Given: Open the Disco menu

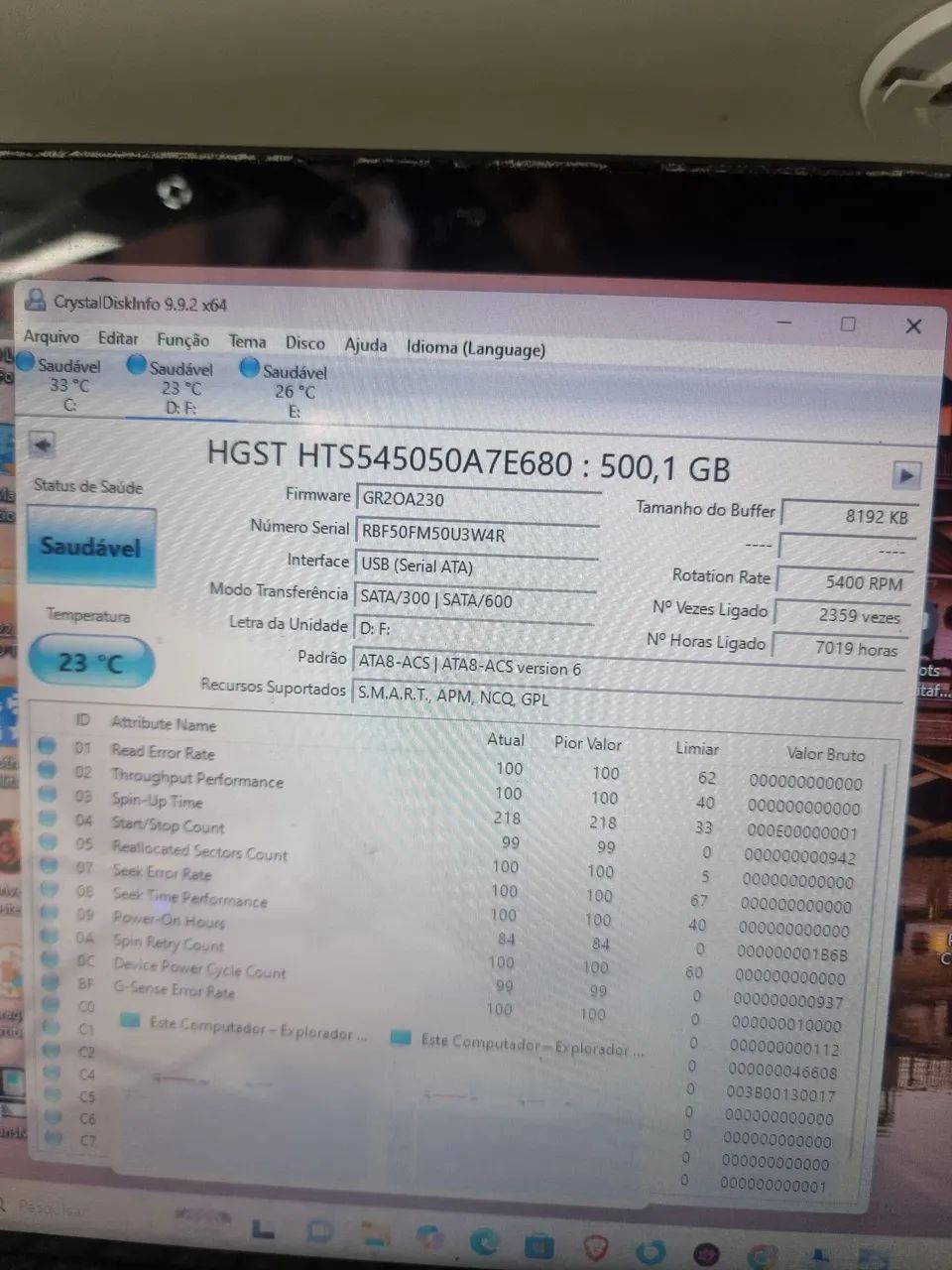Looking at the screenshot, I should tap(304, 343).
